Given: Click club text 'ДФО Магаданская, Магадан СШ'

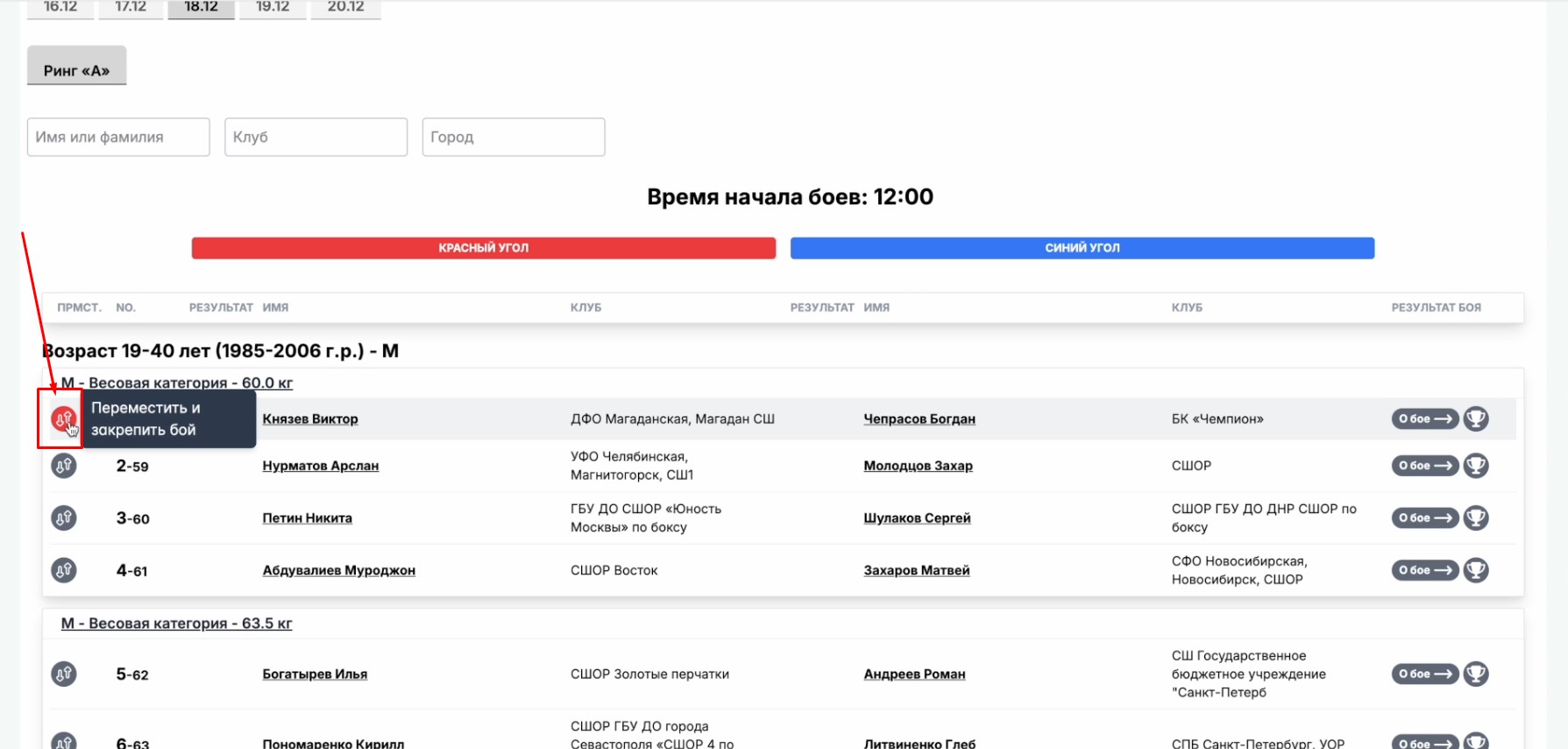Looking at the screenshot, I should 672,419.
